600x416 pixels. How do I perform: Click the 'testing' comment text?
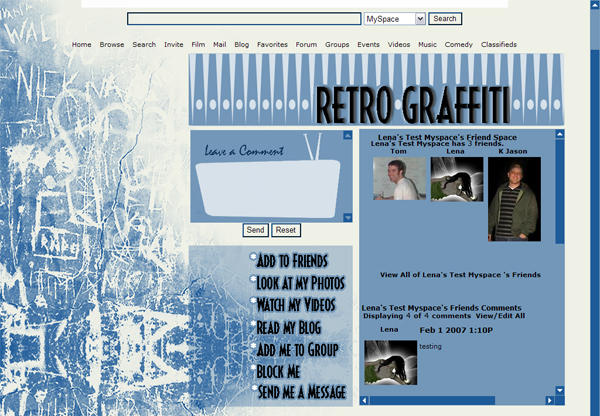430,346
